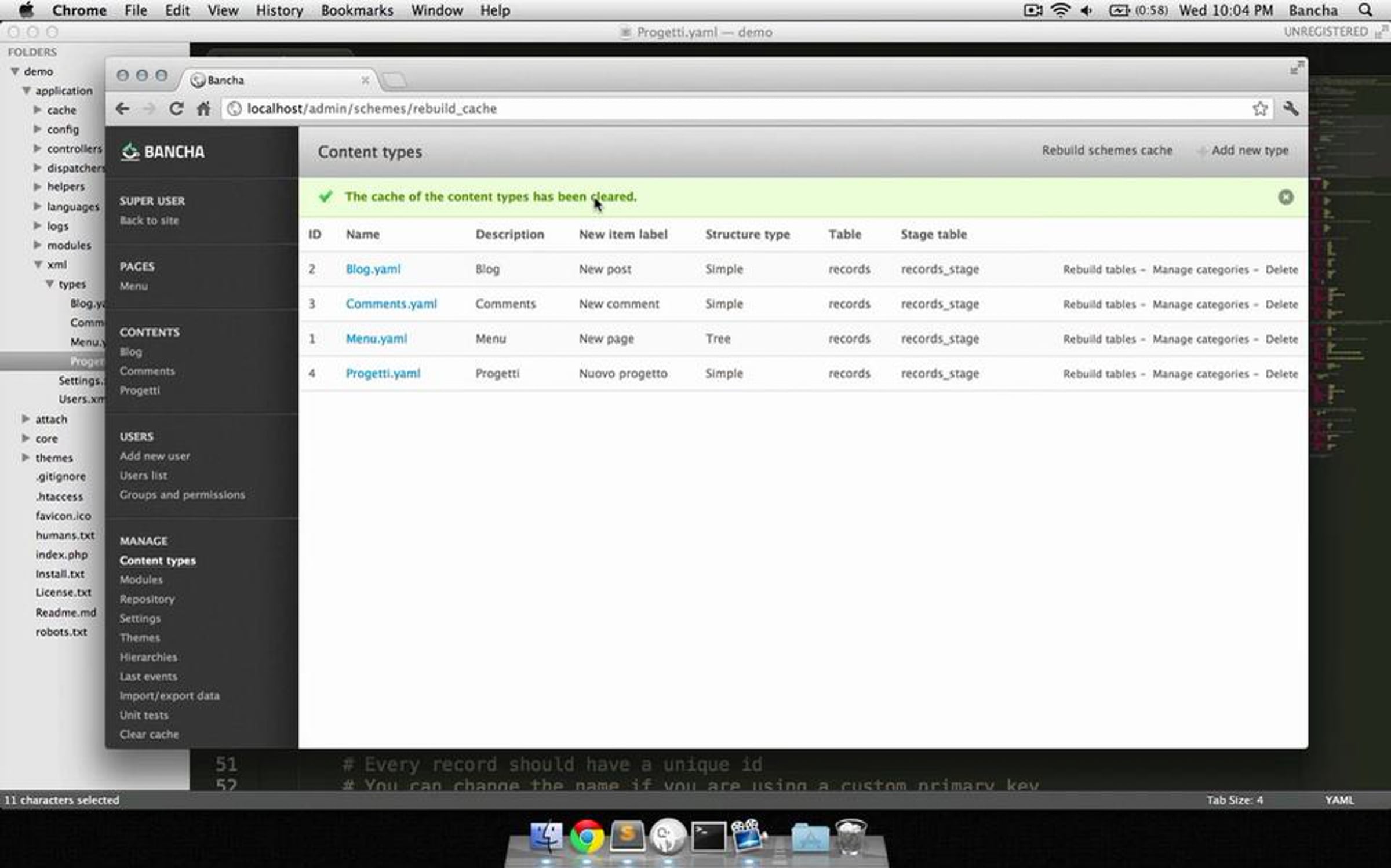Image resolution: width=1391 pixels, height=868 pixels.
Task: Open the History menu
Action: (279, 10)
